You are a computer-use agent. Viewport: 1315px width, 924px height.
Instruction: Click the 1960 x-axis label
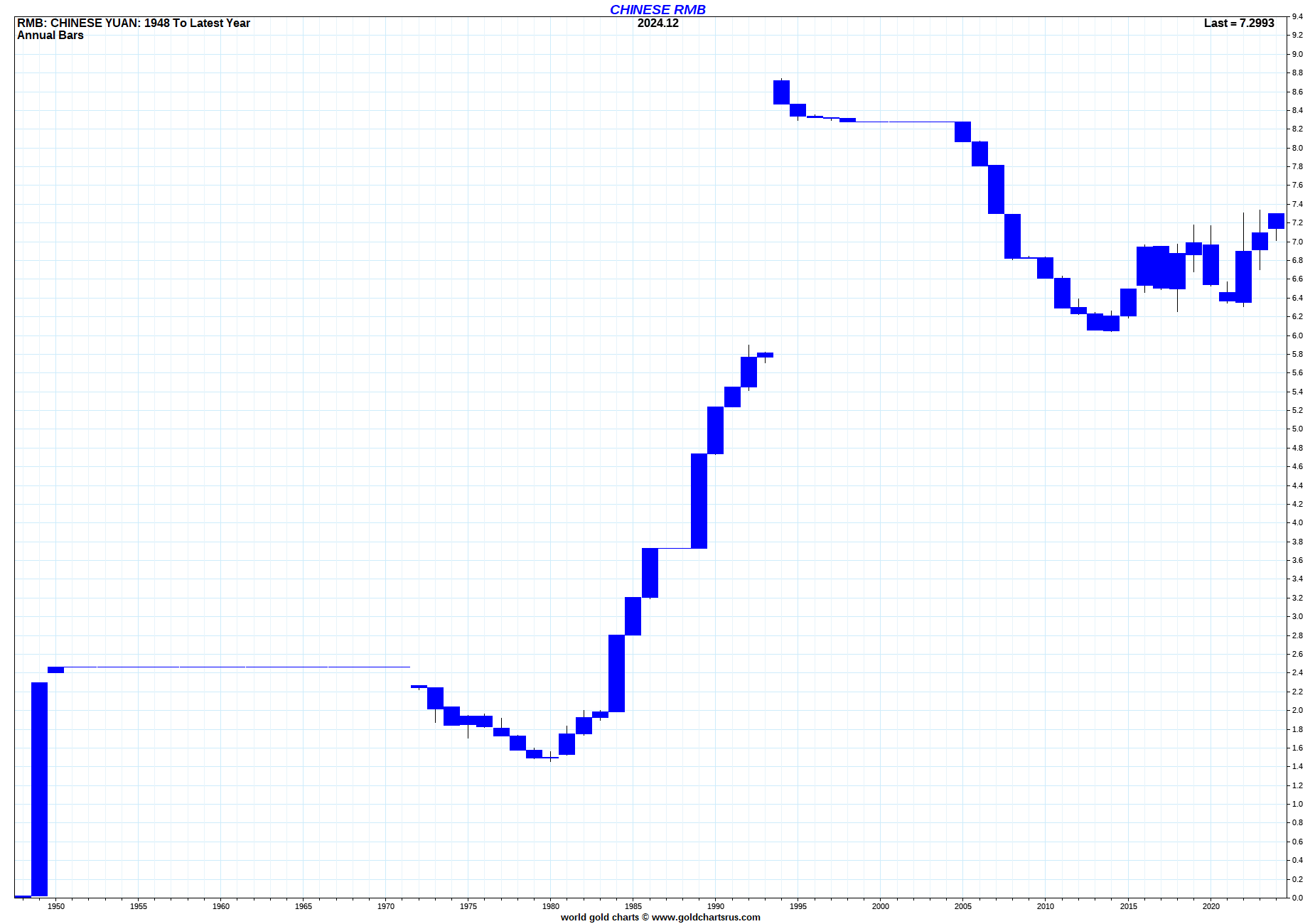pos(221,906)
